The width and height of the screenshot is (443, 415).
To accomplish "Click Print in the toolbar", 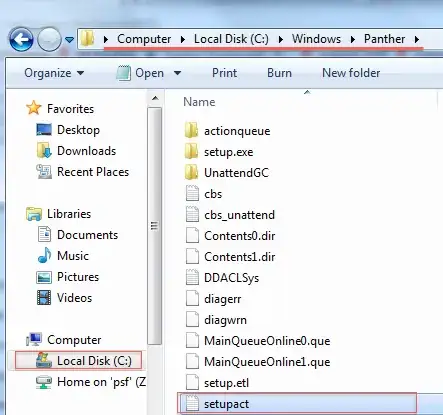I will [x=224, y=73].
